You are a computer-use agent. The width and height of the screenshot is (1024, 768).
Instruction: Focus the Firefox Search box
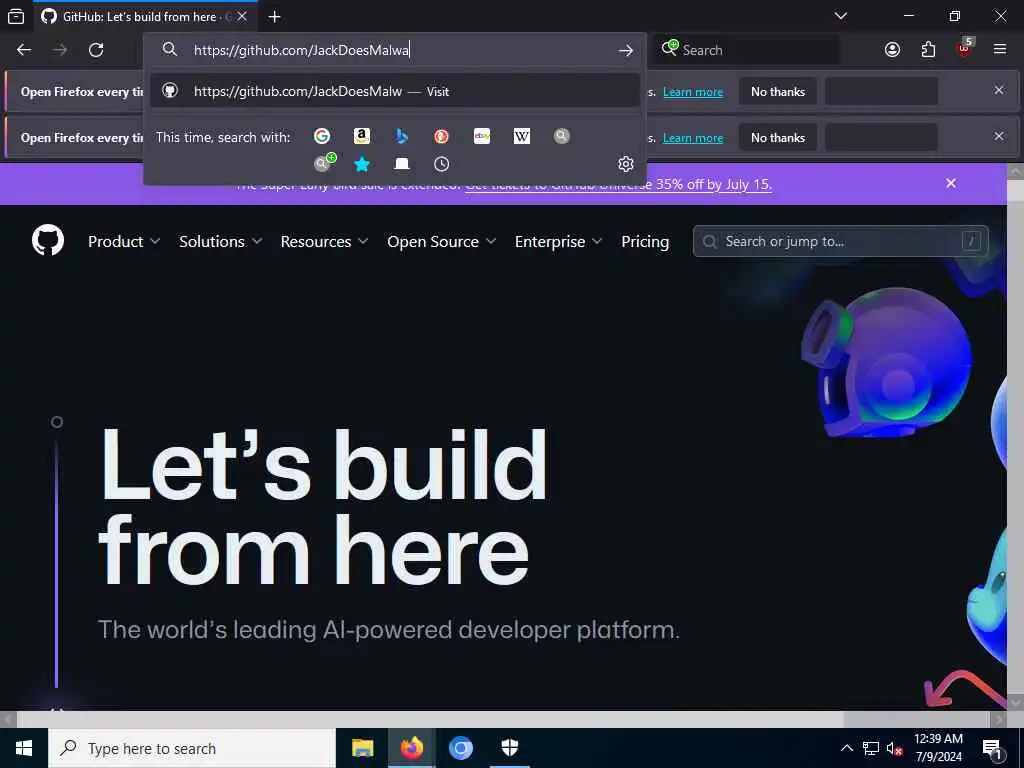(746, 50)
